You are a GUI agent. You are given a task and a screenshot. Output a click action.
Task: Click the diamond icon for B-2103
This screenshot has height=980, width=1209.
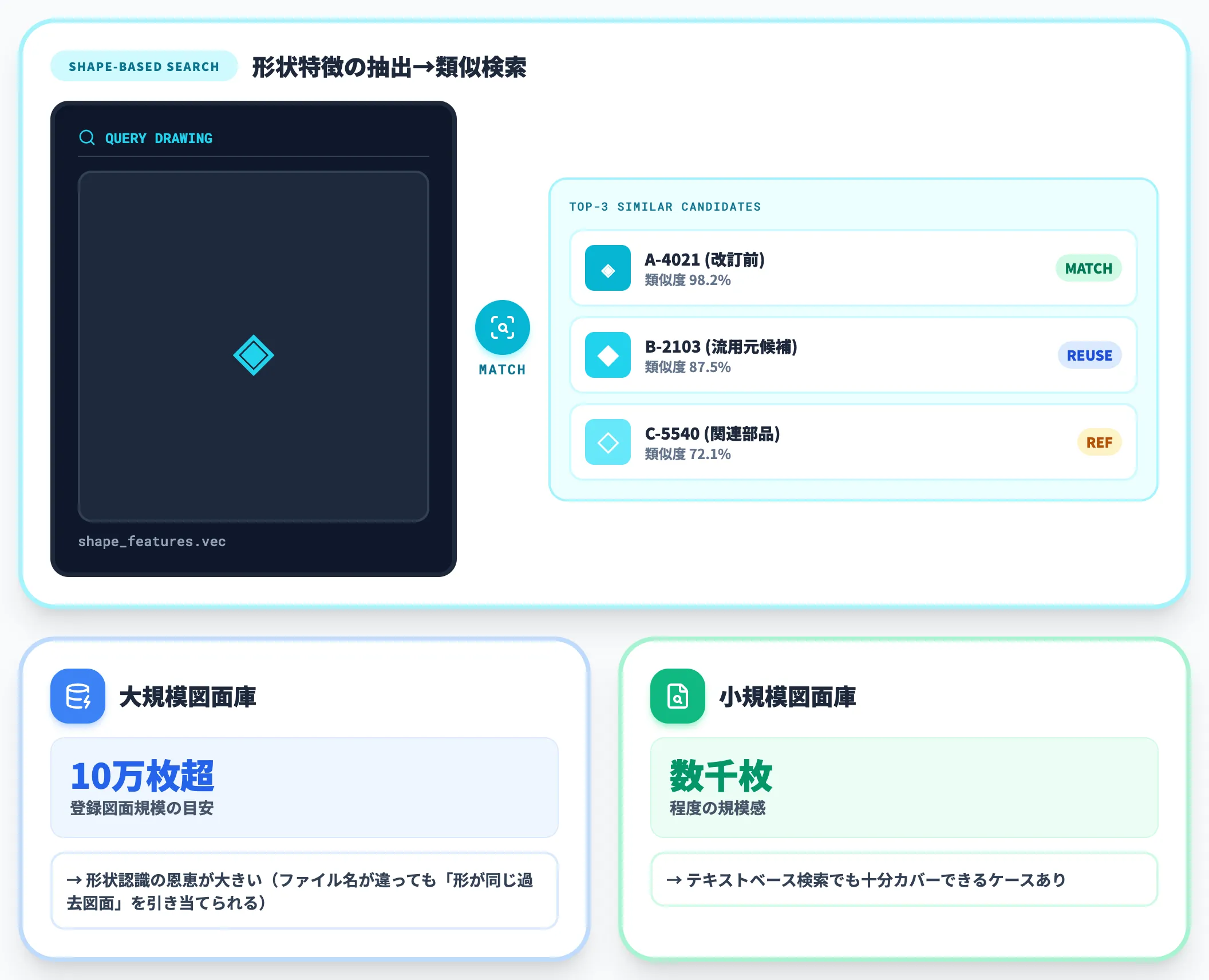(x=608, y=355)
